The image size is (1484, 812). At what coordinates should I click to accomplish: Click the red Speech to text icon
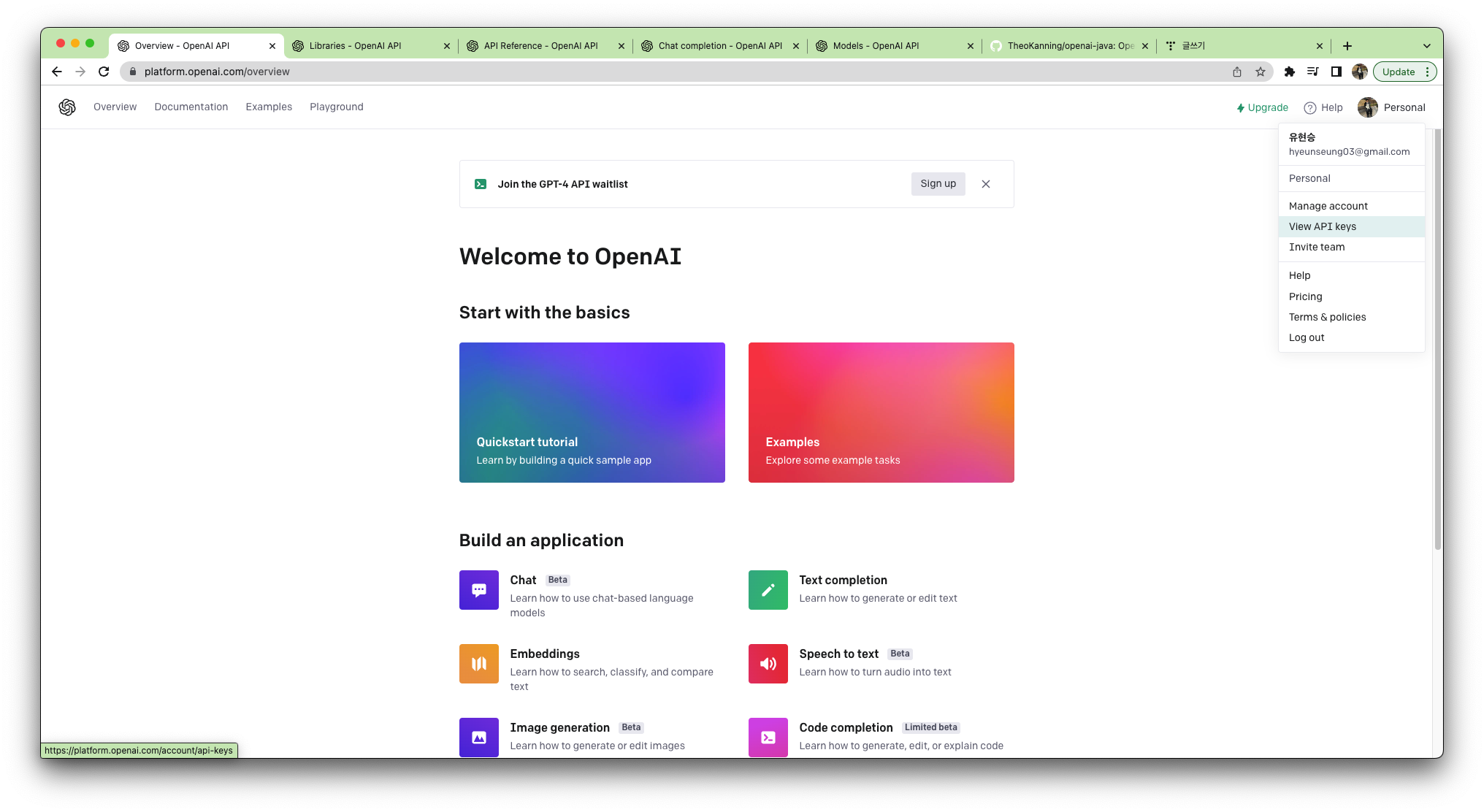(x=768, y=664)
